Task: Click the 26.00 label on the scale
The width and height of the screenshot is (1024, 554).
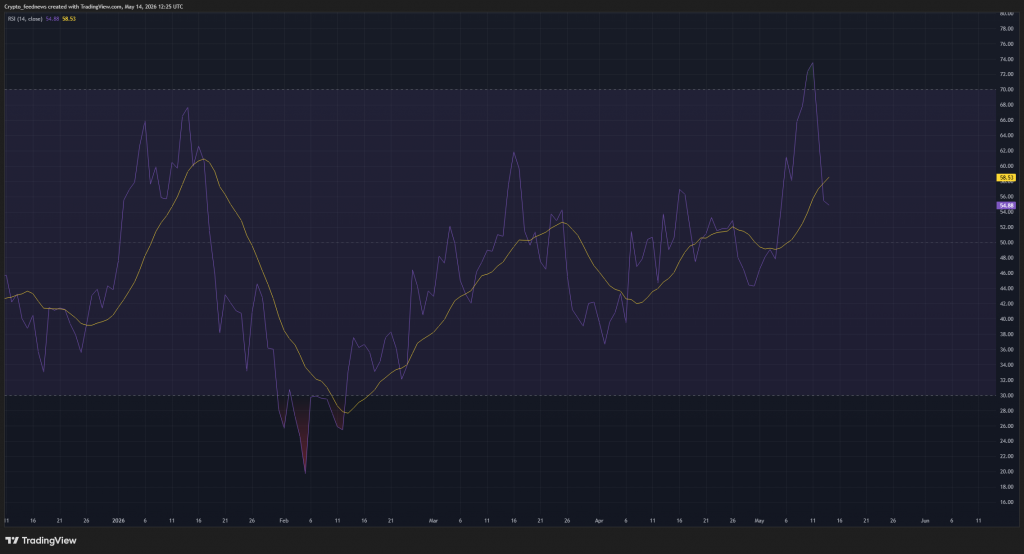Action: pyautogui.click(x=1006, y=426)
